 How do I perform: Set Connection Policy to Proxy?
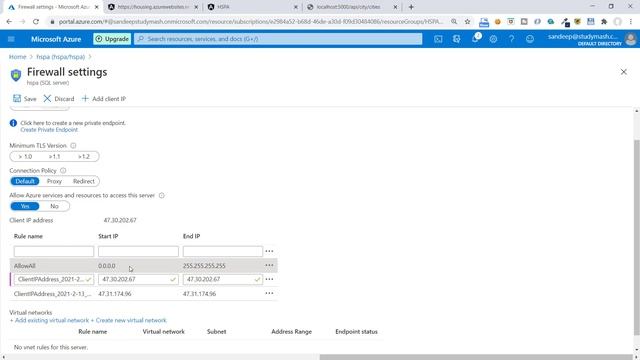pos(54,181)
